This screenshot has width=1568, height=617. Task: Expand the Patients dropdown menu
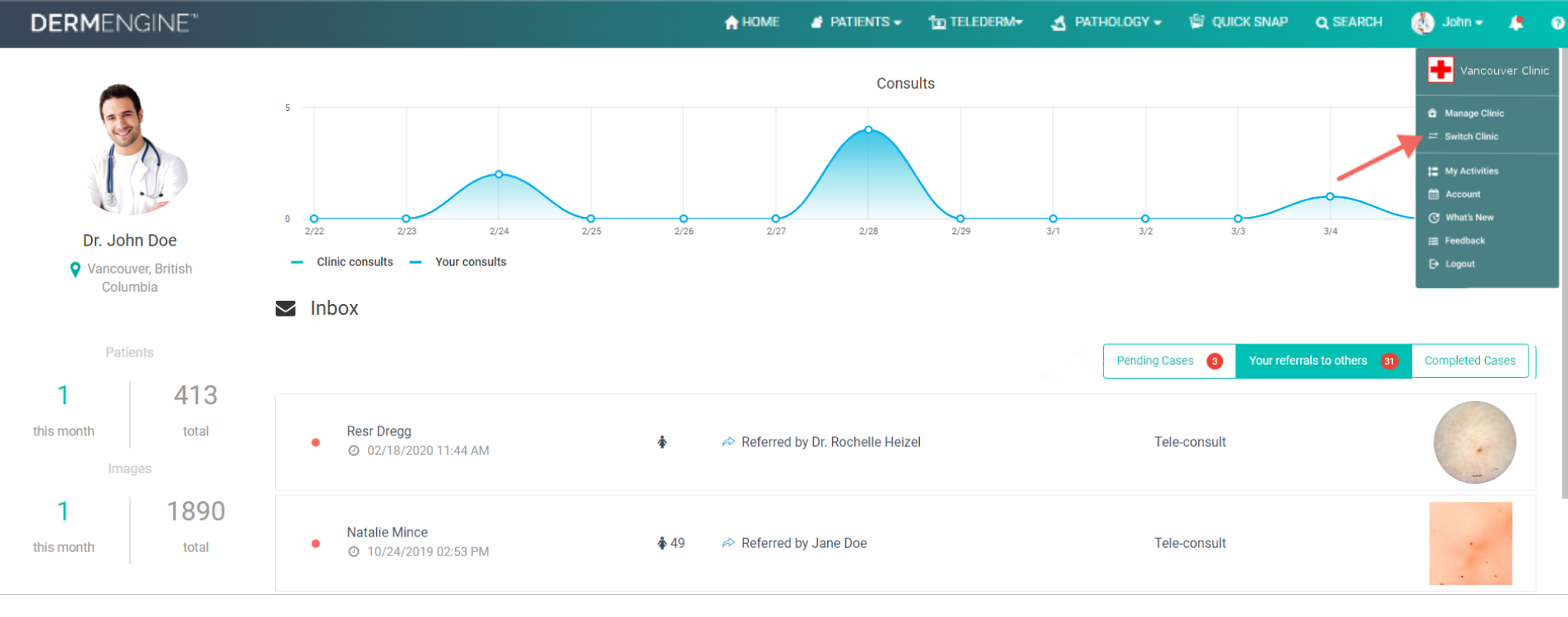click(x=856, y=22)
